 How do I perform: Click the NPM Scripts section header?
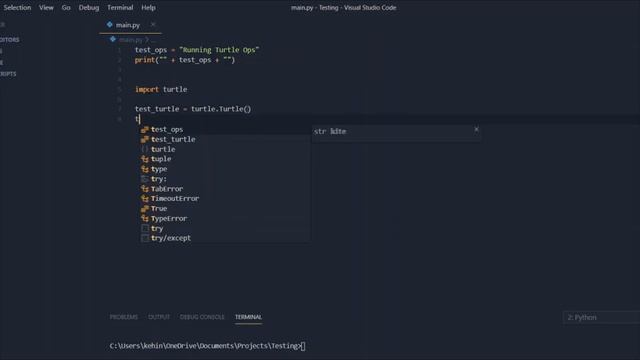[8, 74]
